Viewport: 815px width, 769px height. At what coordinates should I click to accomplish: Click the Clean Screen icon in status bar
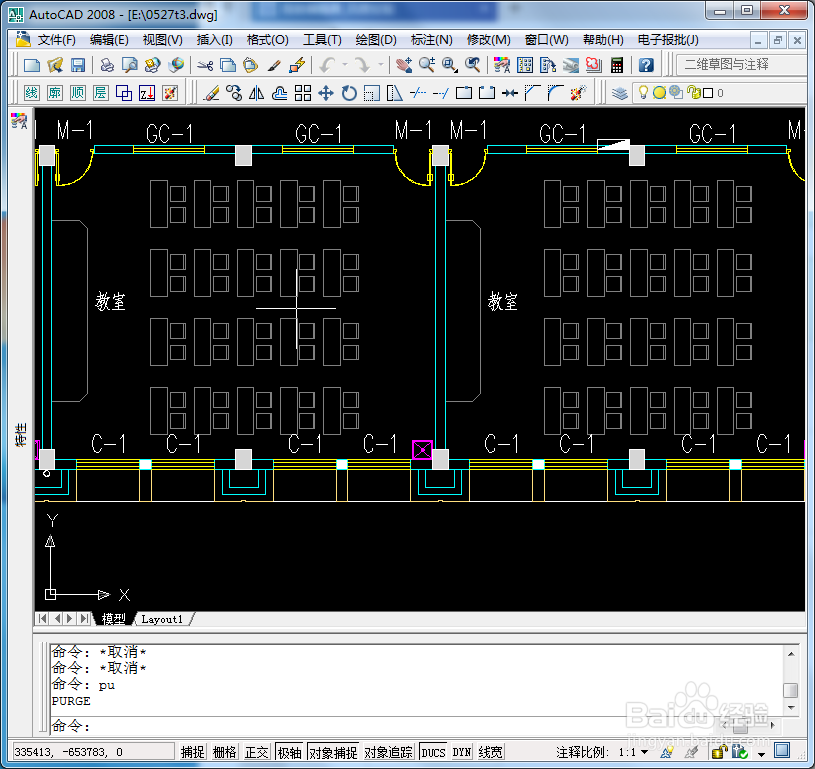782,751
